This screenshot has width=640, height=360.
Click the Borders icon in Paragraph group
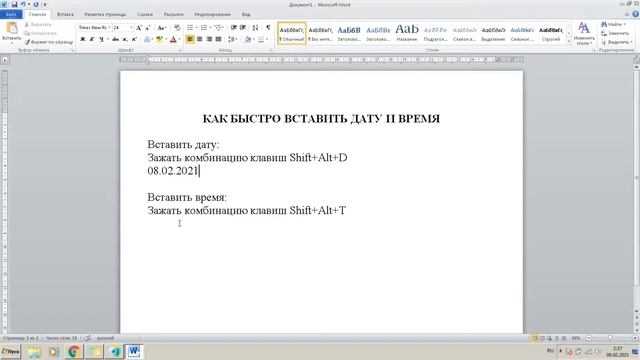[x=261, y=39]
